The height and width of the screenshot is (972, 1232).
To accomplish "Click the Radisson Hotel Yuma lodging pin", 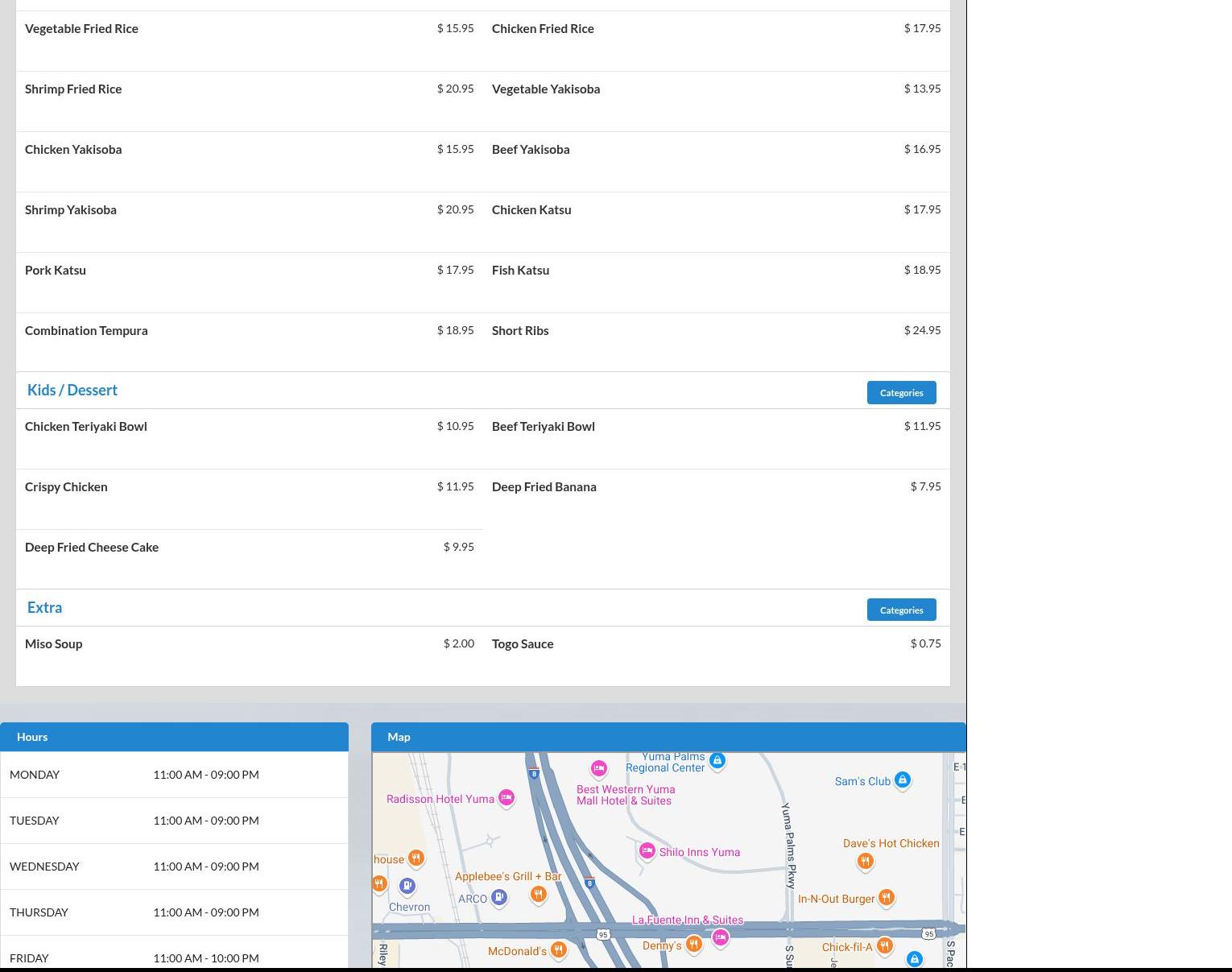I will pyautogui.click(x=506, y=797).
